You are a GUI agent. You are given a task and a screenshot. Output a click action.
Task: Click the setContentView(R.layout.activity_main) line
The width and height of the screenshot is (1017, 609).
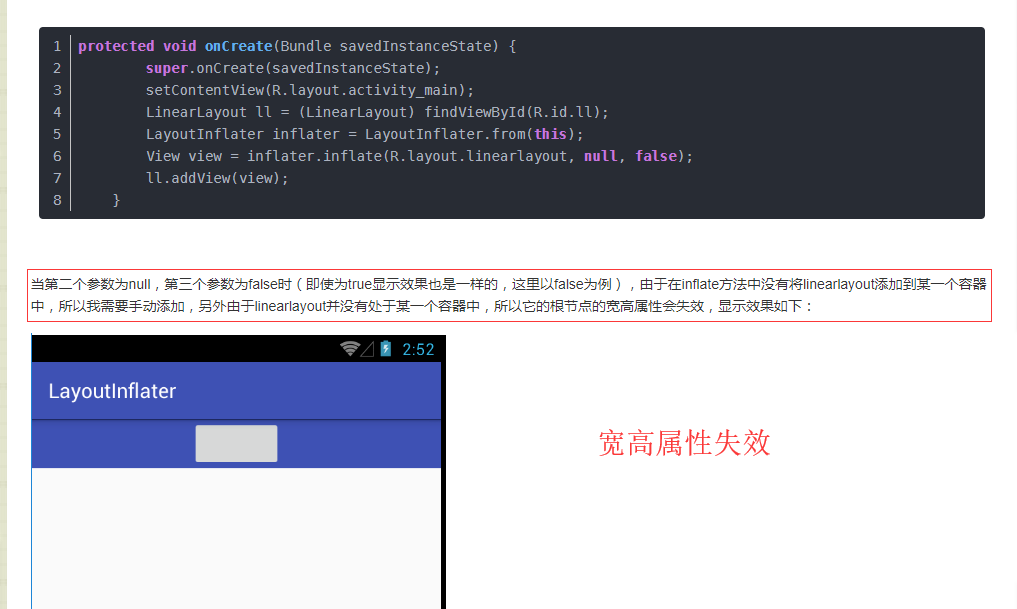tap(309, 90)
